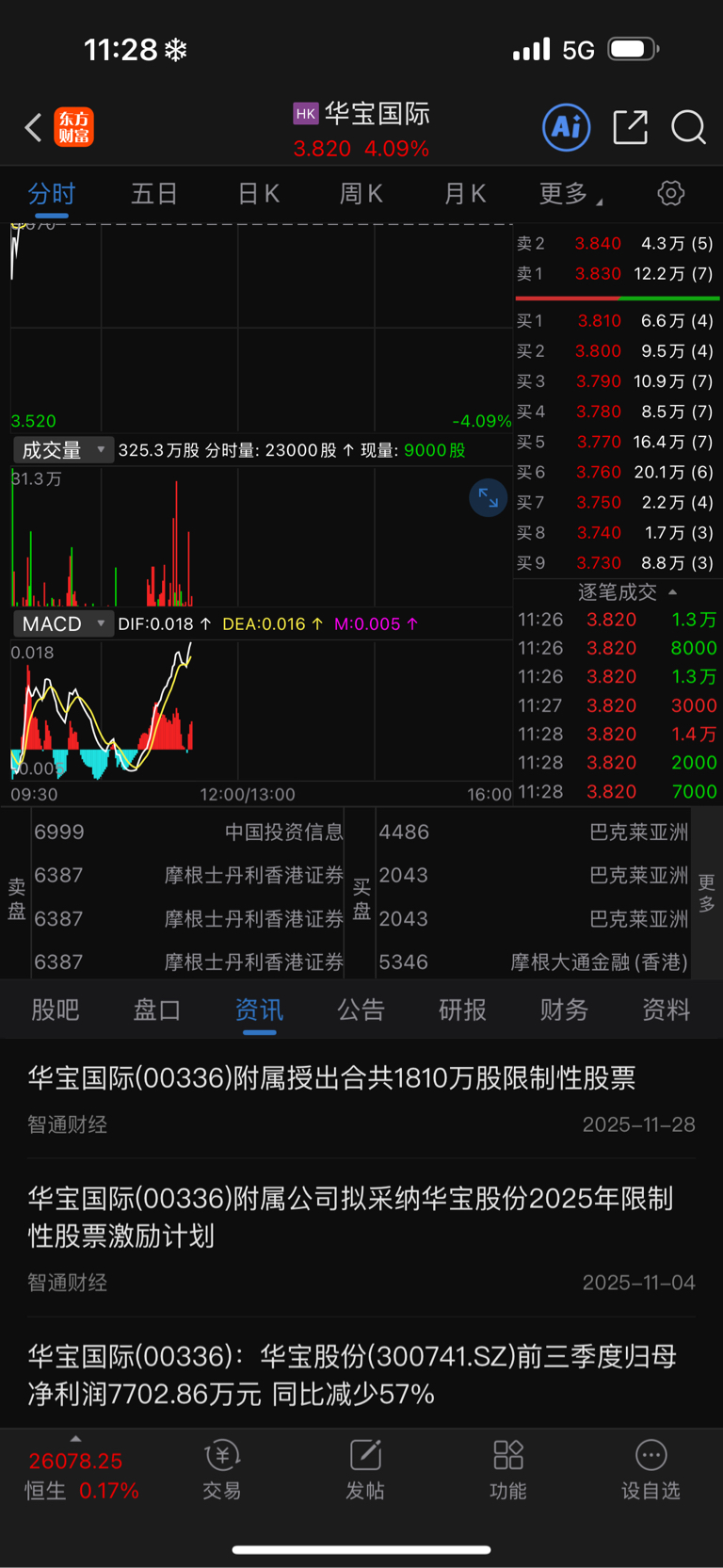Viewport: 723px width, 1568px height.
Task: Open news about 1810万股限制性股票
Action: point(361,1098)
